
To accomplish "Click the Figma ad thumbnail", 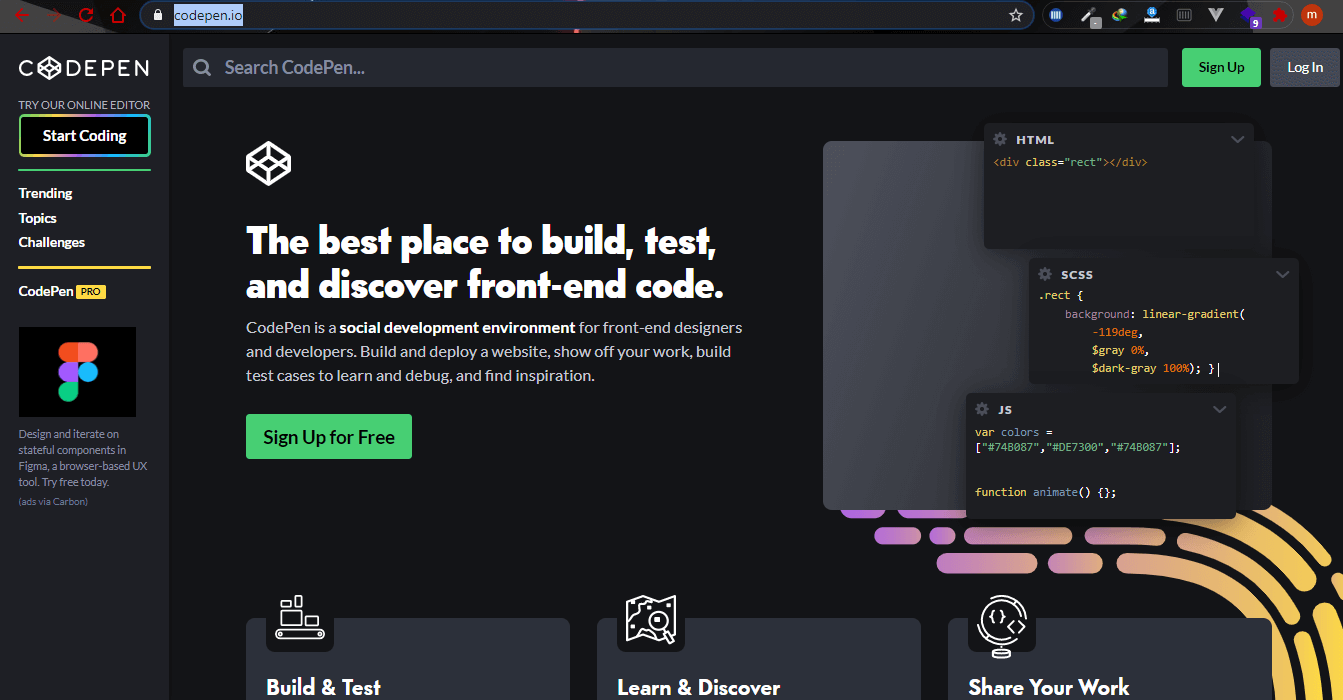I will point(77,372).
